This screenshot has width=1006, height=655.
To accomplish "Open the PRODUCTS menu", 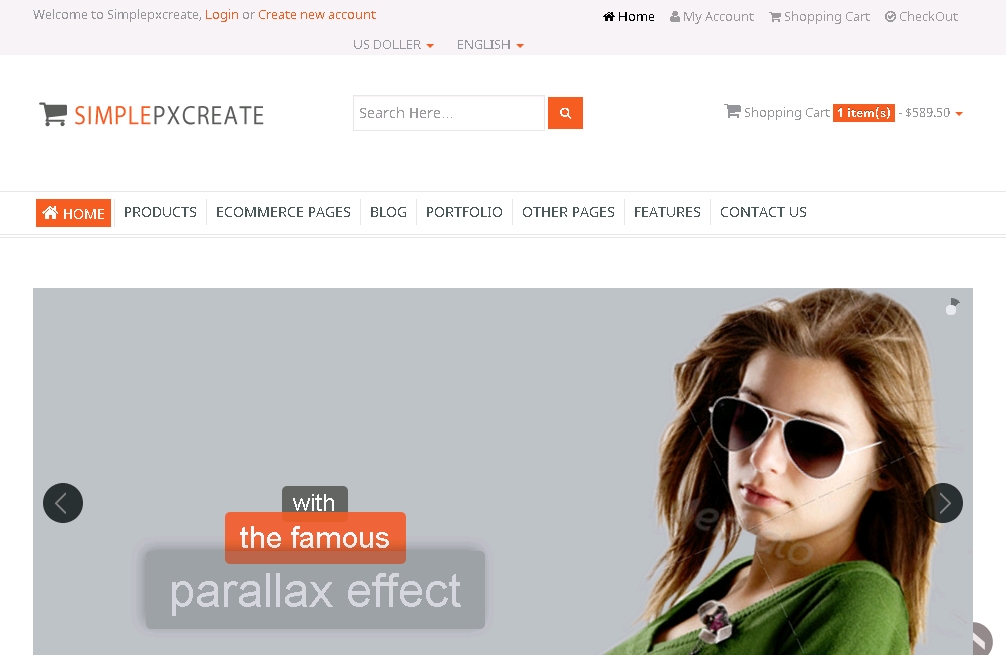I will (160, 212).
